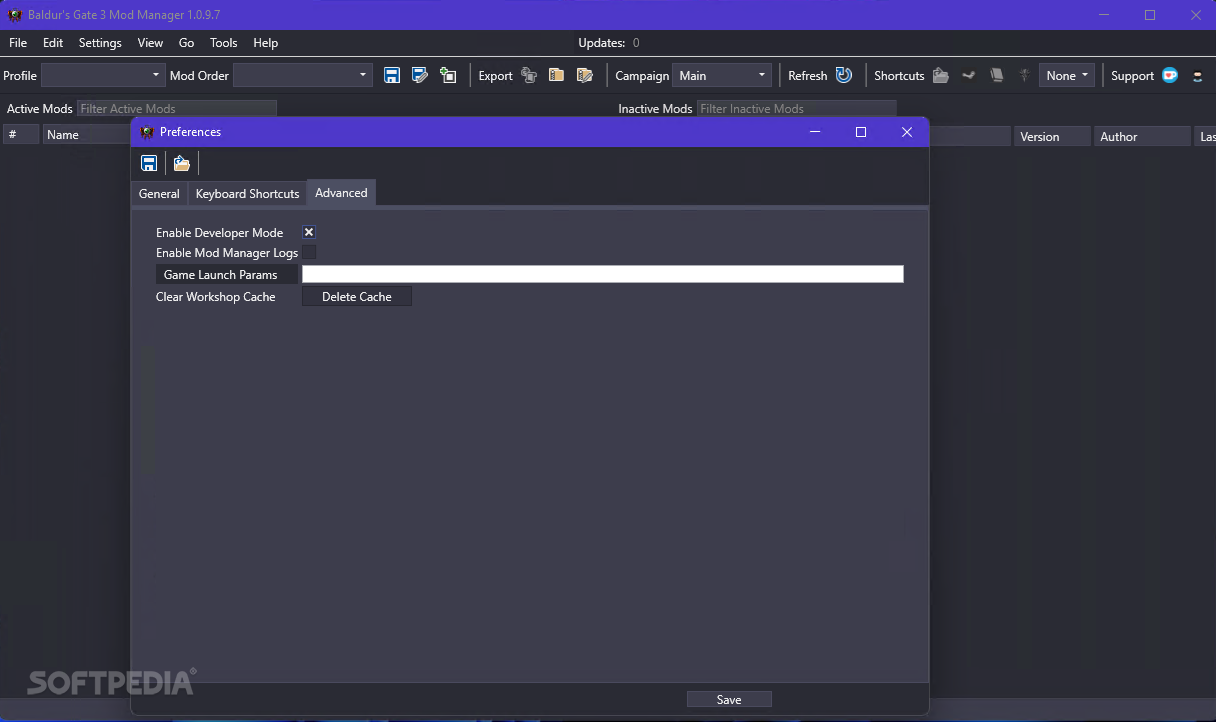Open the Campaign Main dropdown
This screenshot has height=722, width=1216.
[721, 75]
